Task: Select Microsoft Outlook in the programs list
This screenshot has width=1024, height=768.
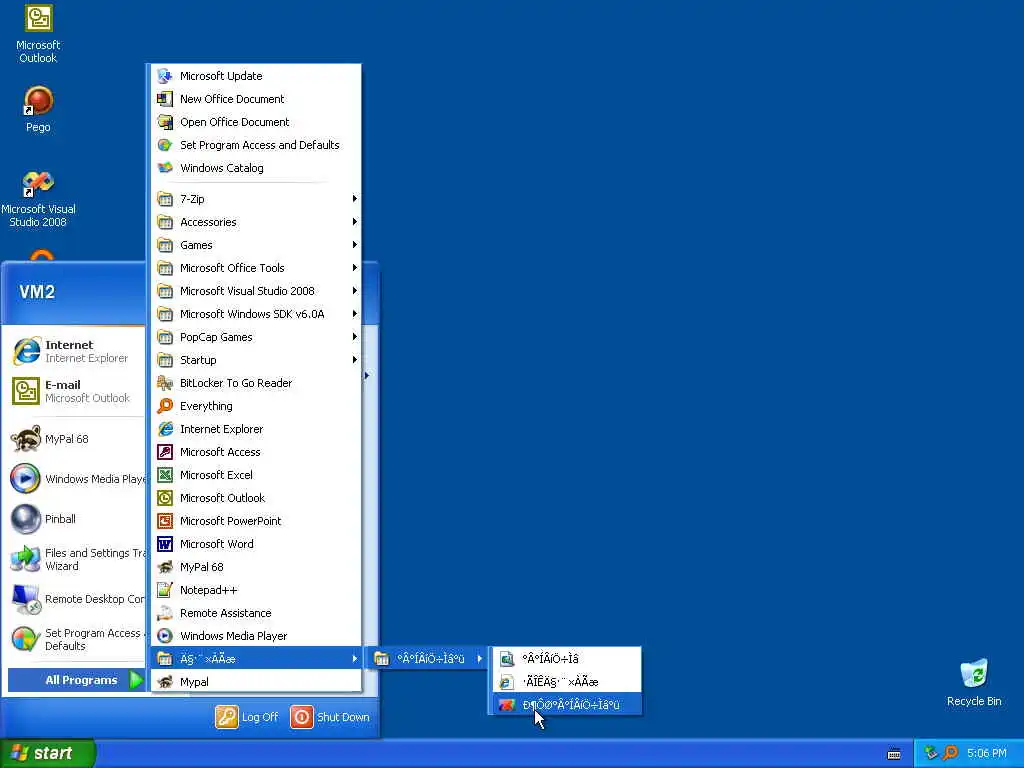Action: click(x=256, y=498)
